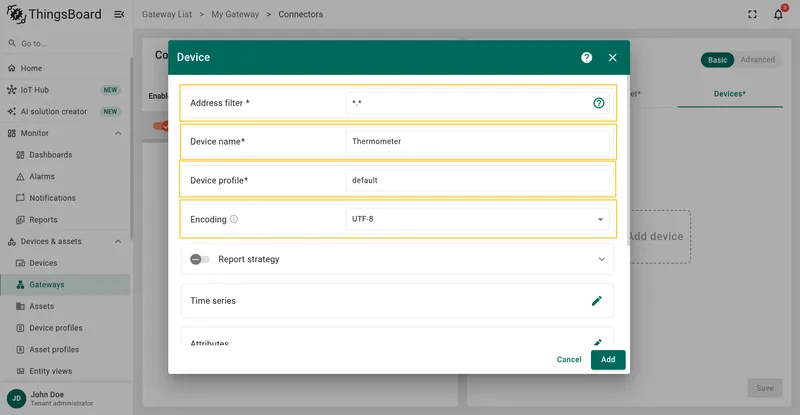Select Gateways in sidebar
This screenshot has width=800, height=415.
(x=65, y=285)
